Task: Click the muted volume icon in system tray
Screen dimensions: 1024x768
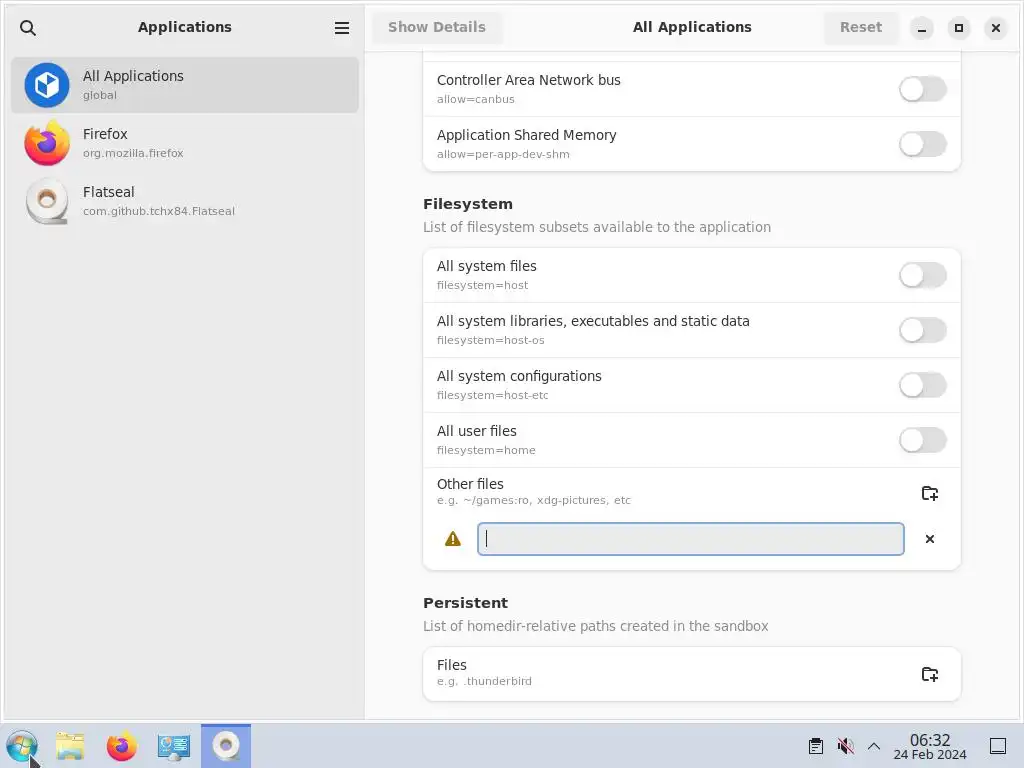Action: pos(845,746)
